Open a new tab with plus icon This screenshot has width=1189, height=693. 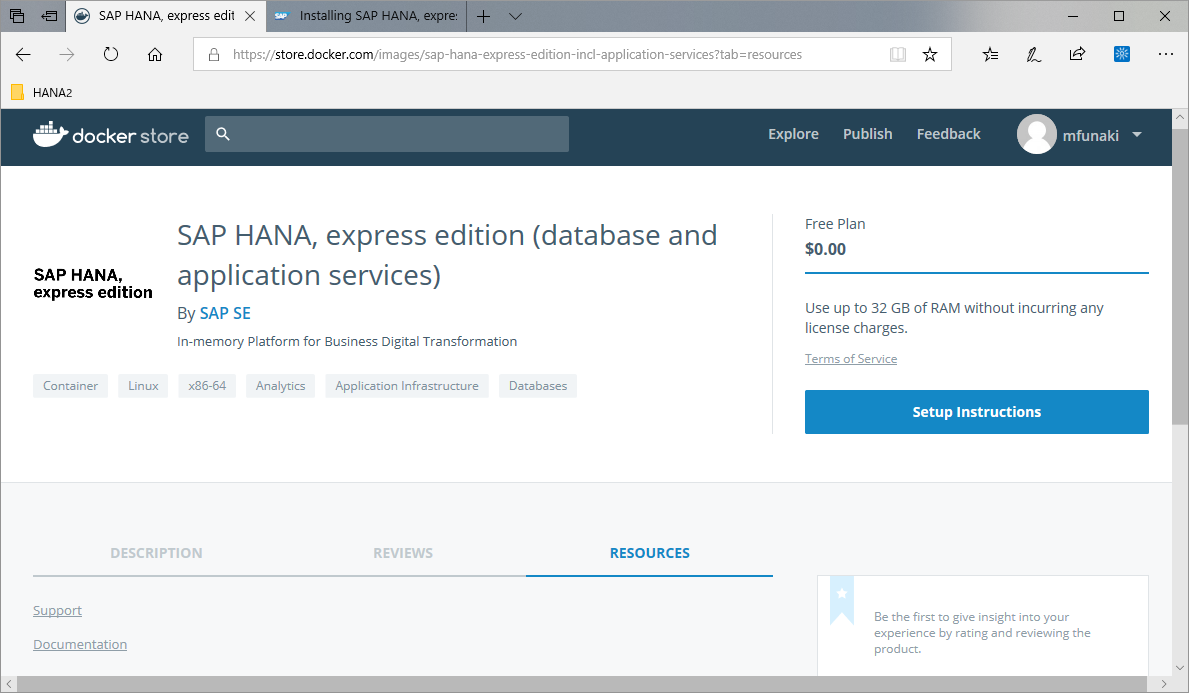tap(483, 16)
